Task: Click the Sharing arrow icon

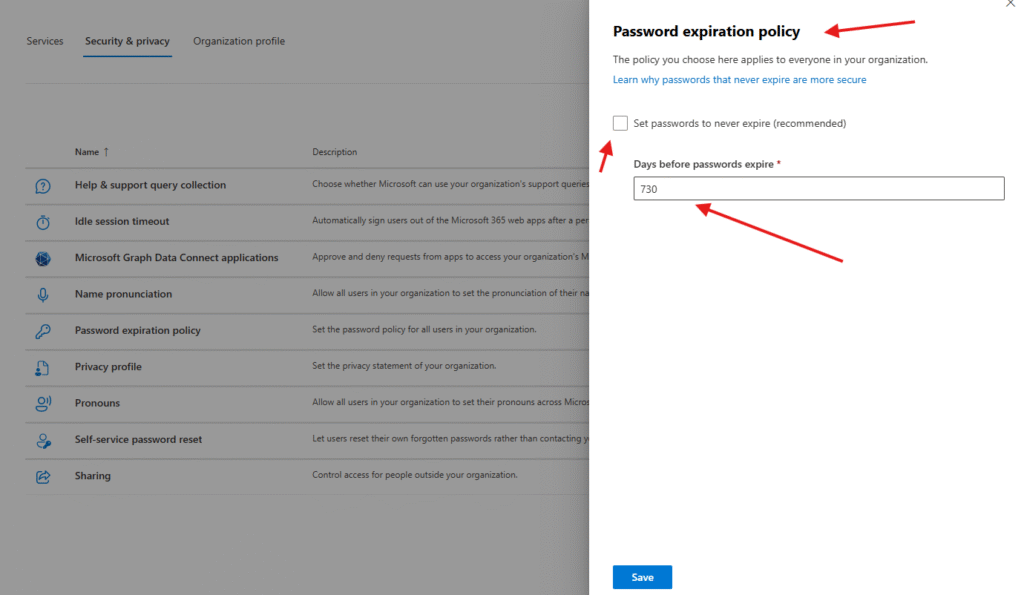Action: point(43,476)
